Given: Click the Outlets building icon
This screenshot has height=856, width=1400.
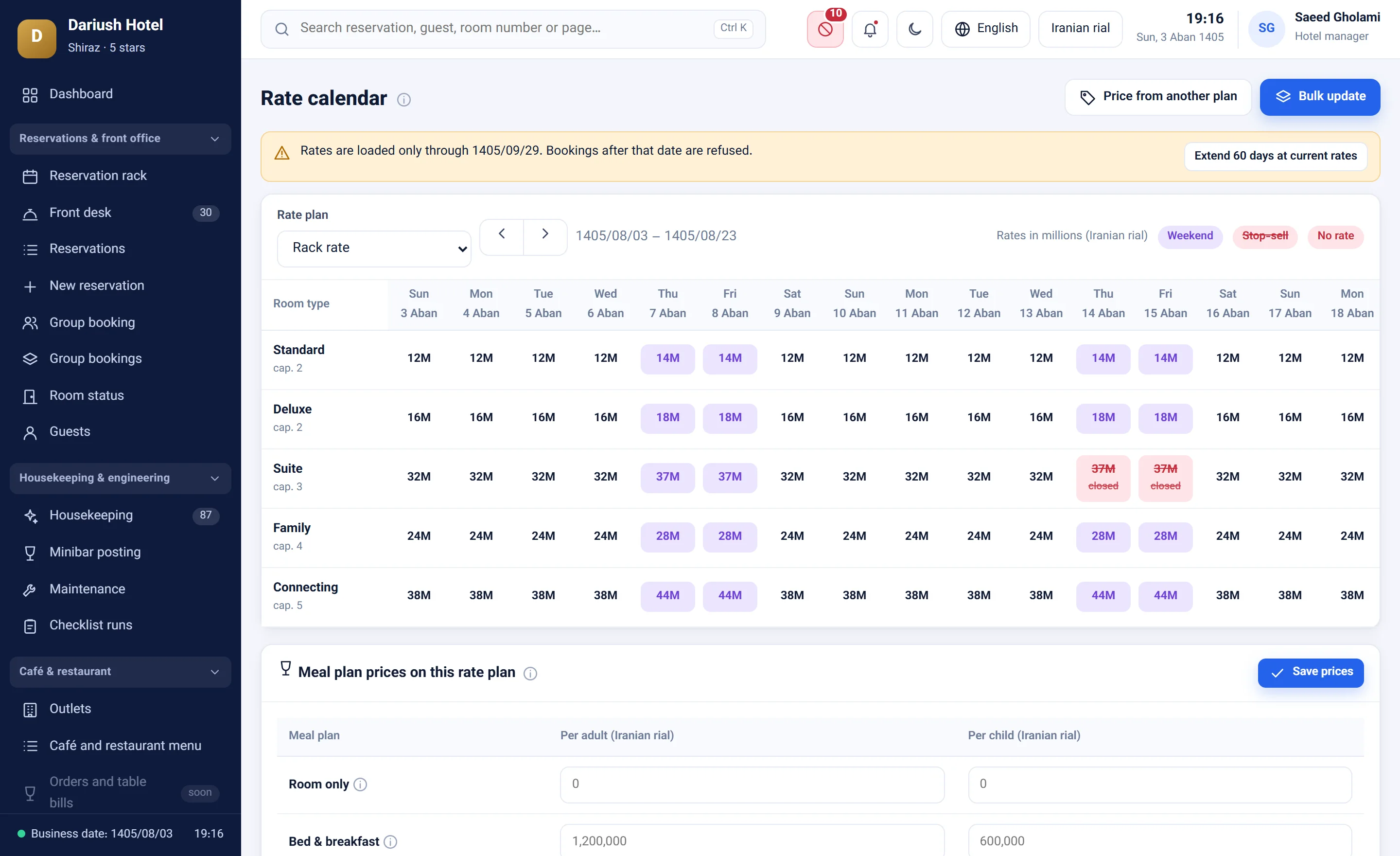Looking at the screenshot, I should point(30,709).
